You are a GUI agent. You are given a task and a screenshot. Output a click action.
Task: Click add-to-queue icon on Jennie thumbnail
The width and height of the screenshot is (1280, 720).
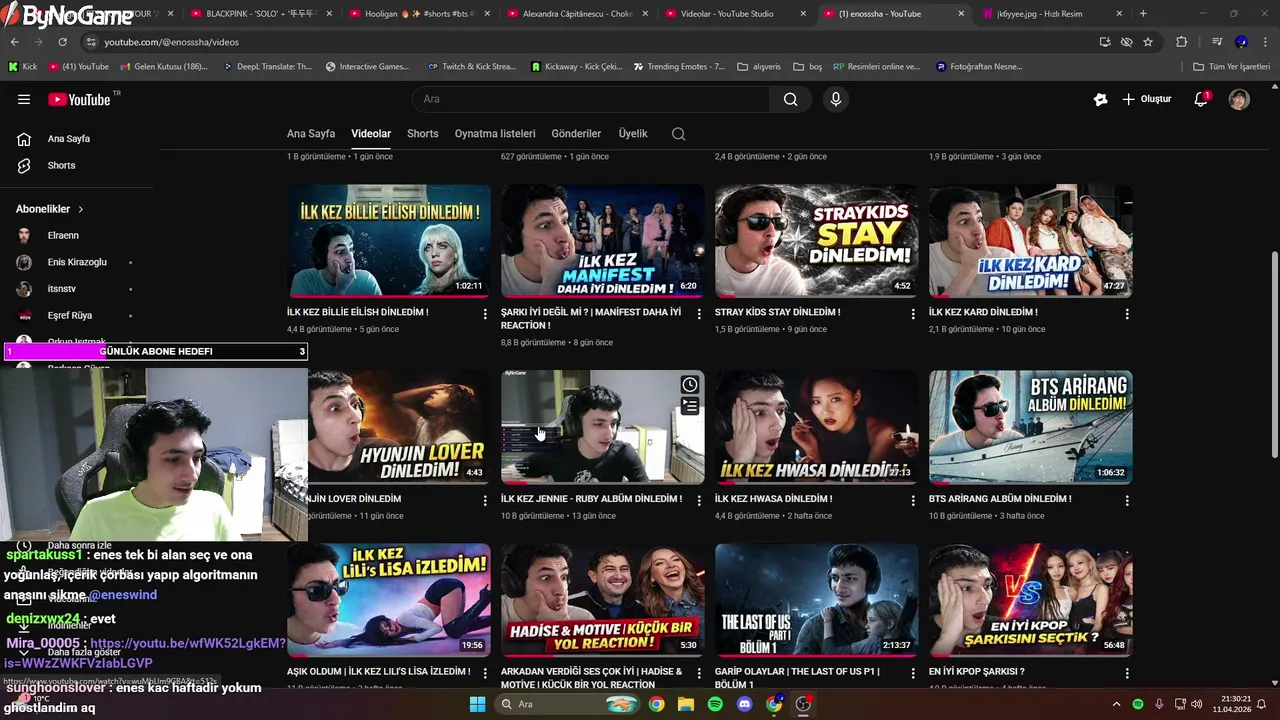(x=690, y=406)
